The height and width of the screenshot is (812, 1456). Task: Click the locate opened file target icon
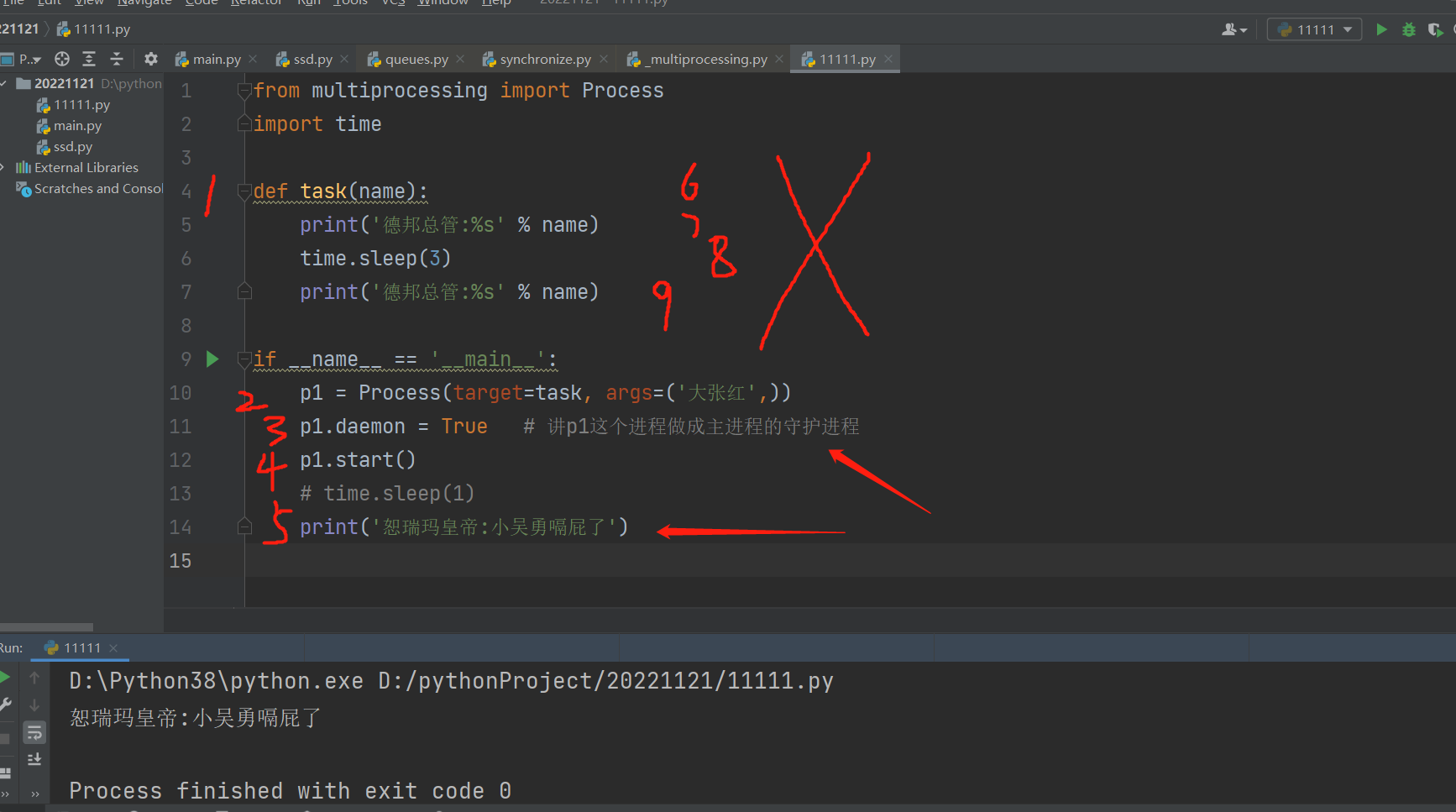(x=62, y=59)
